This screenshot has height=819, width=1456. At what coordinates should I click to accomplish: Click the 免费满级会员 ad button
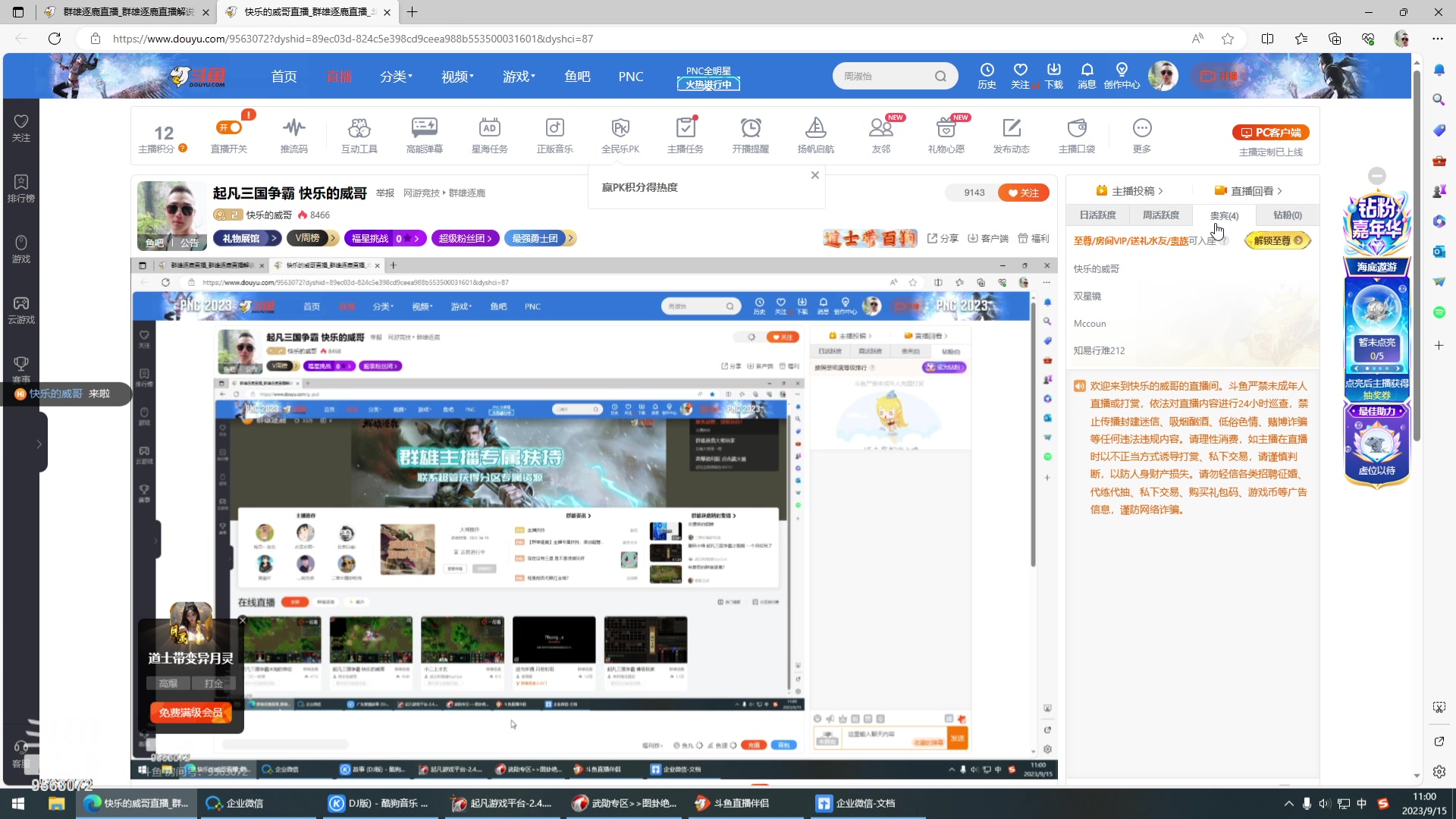[x=191, y=712]
